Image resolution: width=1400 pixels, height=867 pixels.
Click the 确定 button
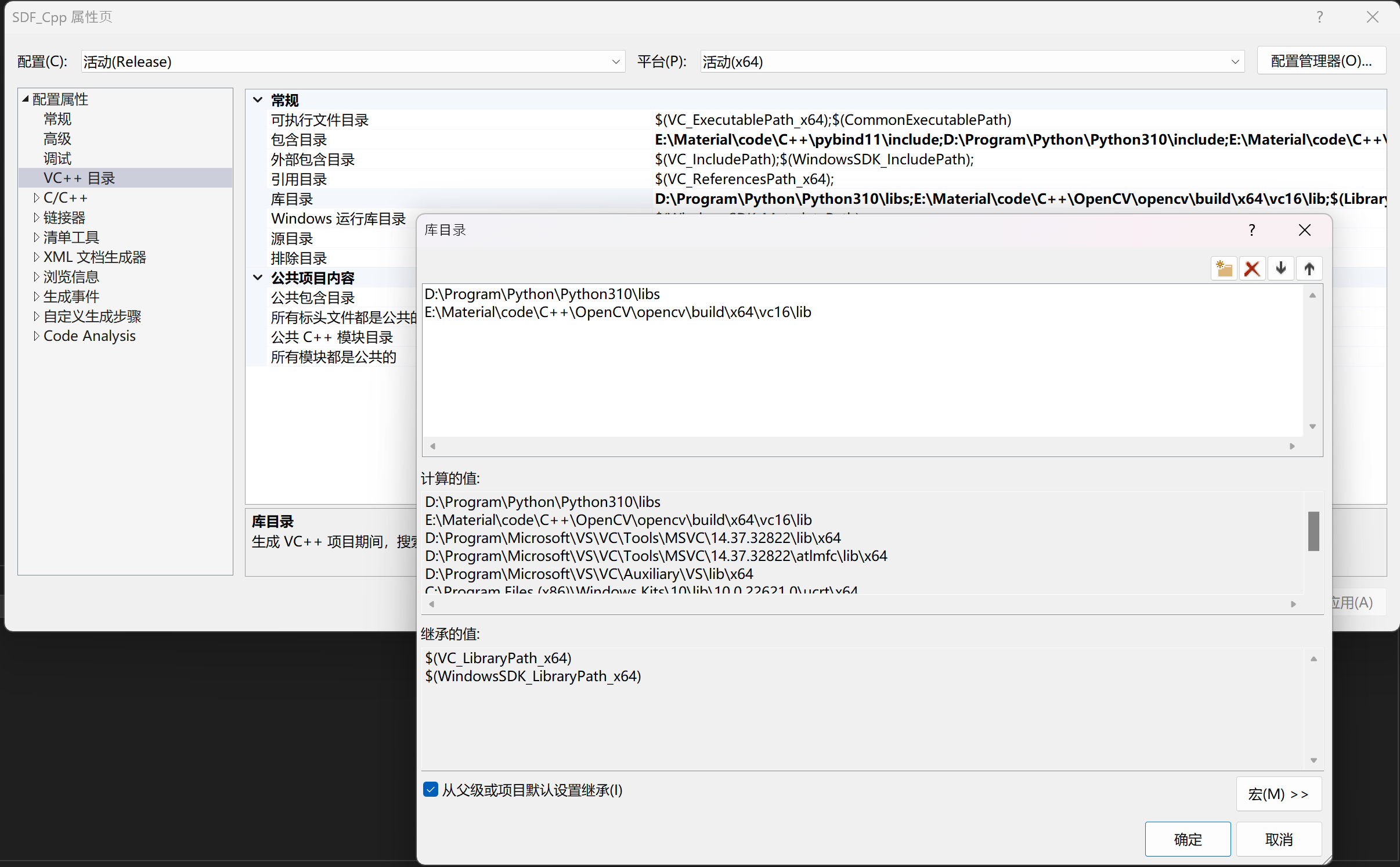tap(1187, 839)
